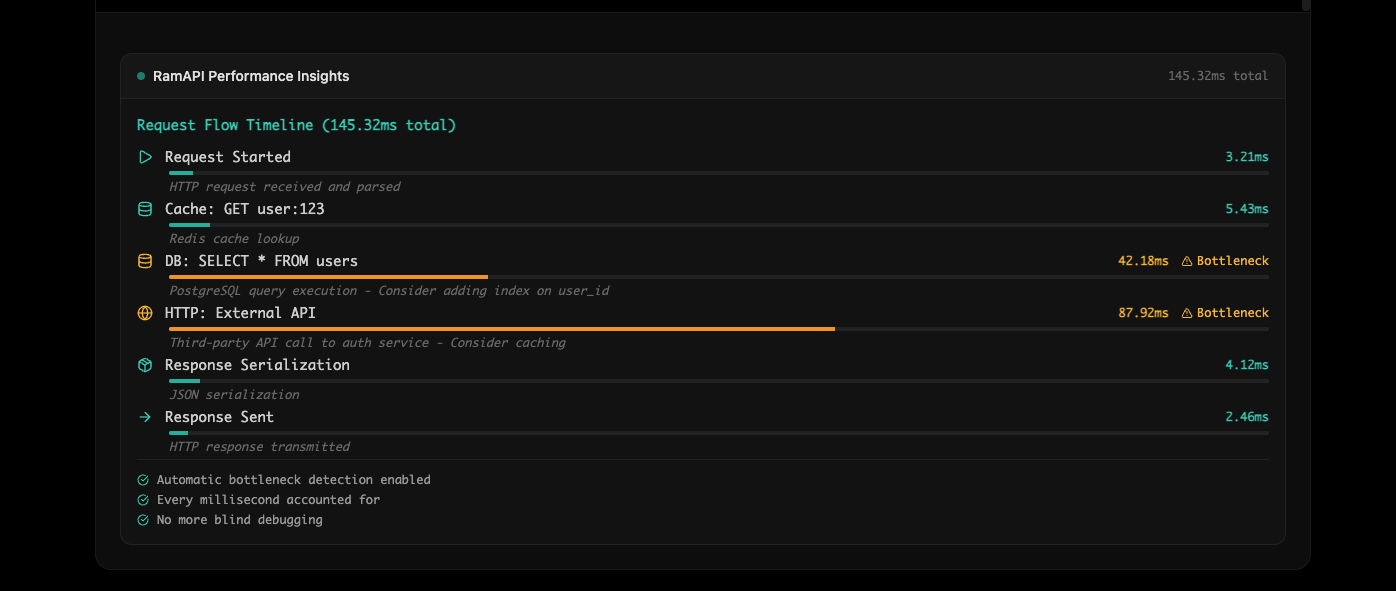Screen dimensions: 1396x591
Task: Click the RamAPI Performance Insights header title
Action: 251,76
